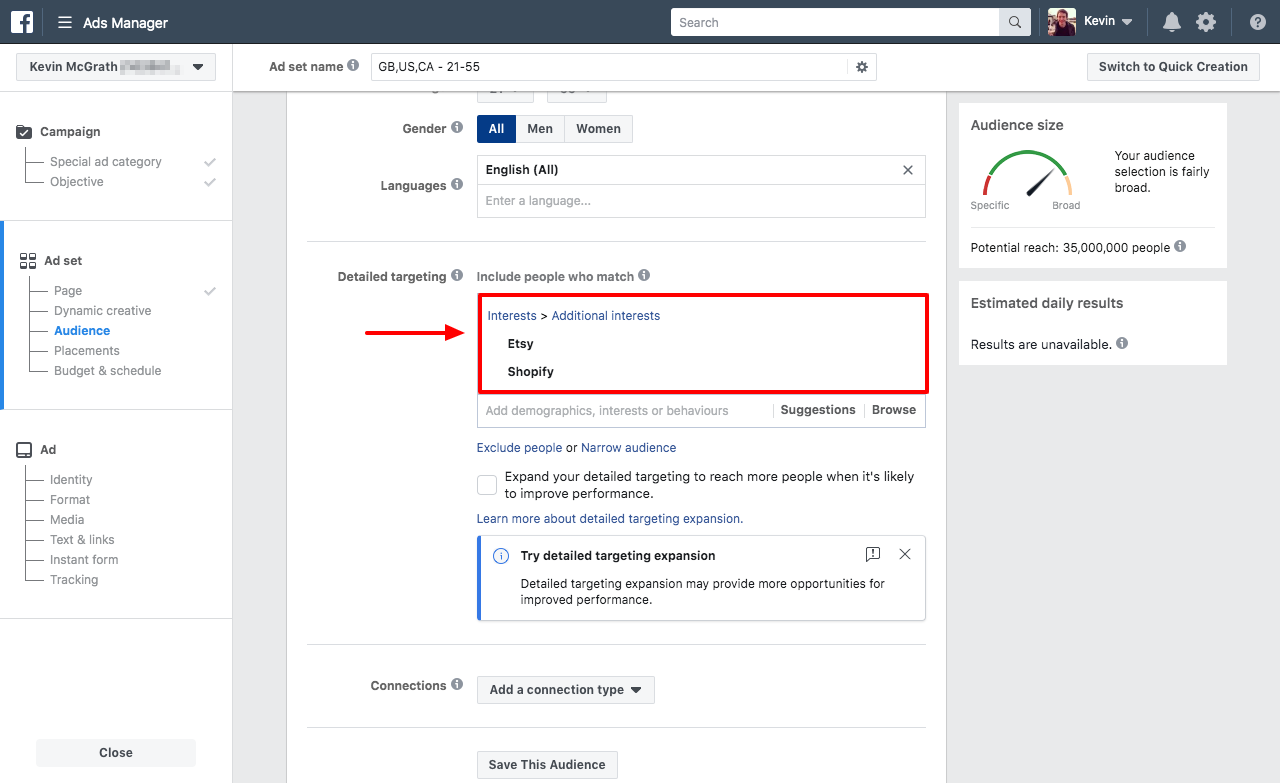This screenshot has width=1280, height=783.
Task: Select Men in the Gender selector
Action: [x=540, y=128]
